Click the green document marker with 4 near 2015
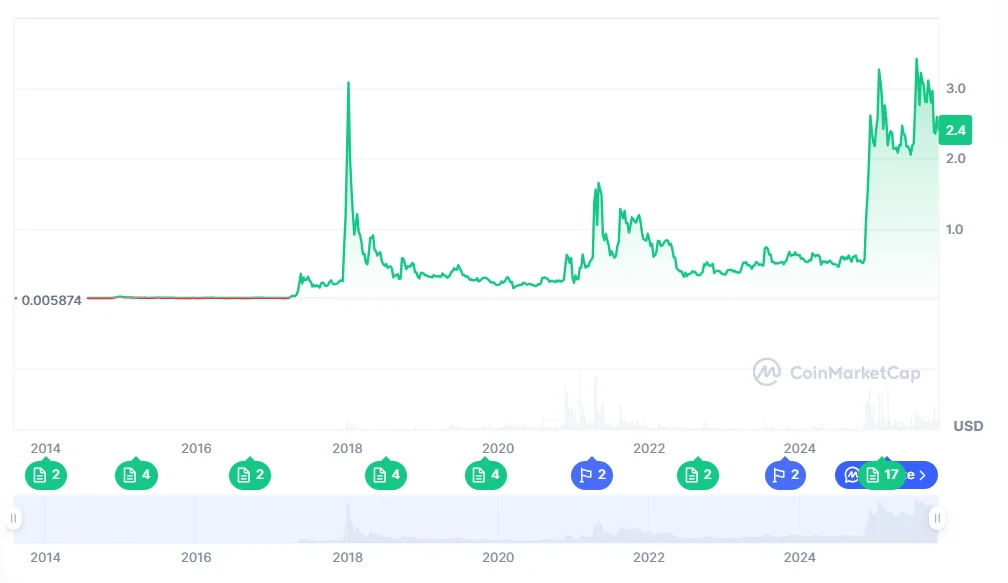This screenshot has height=583, width=1008. 136,475
